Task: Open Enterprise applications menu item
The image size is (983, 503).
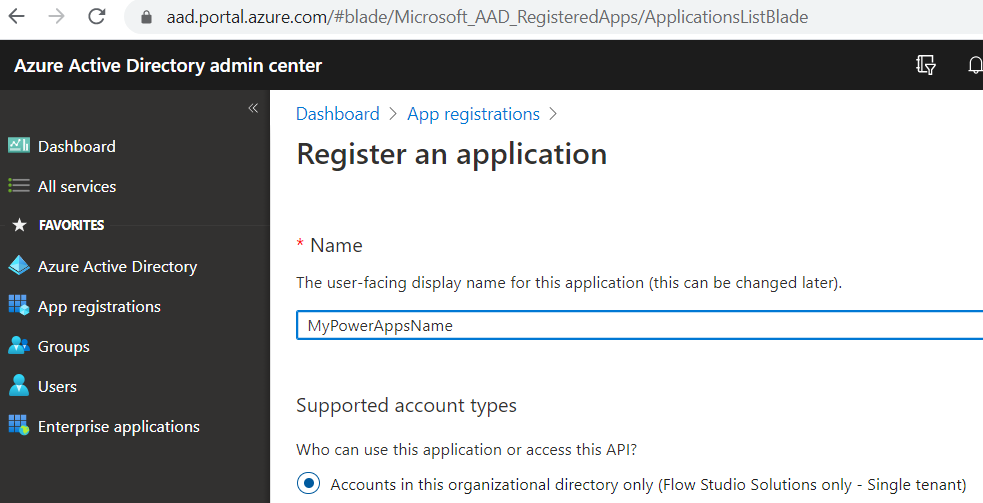Action: point(118,426)
